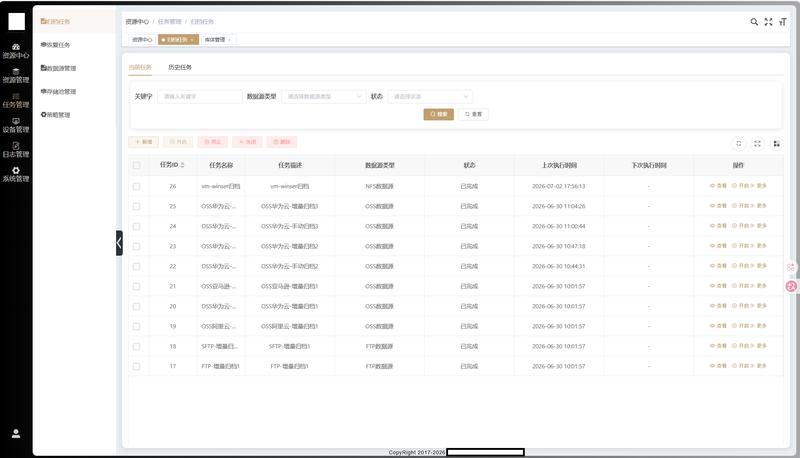The image size is (800, 458).
Task: Tick the checkbox for task 25
Action: point(136,207)
